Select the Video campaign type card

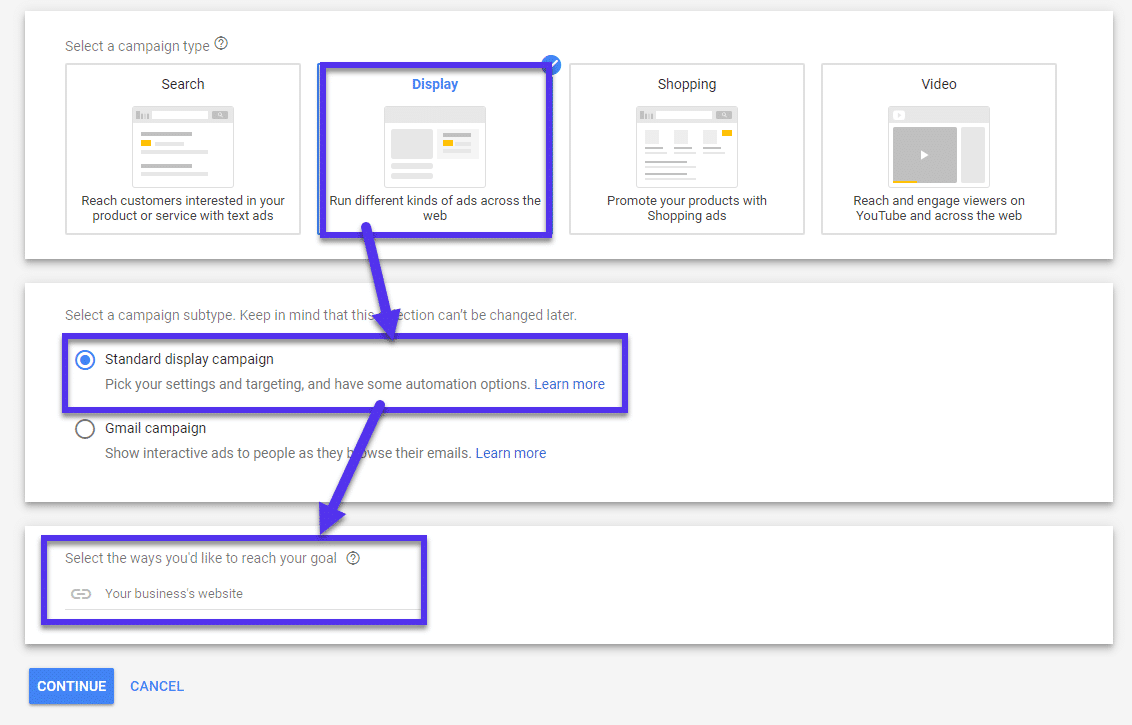point(938,149)
